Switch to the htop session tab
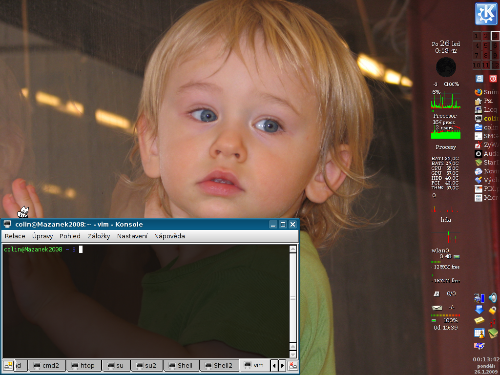The image size is (500, 375). click(83, 366)
